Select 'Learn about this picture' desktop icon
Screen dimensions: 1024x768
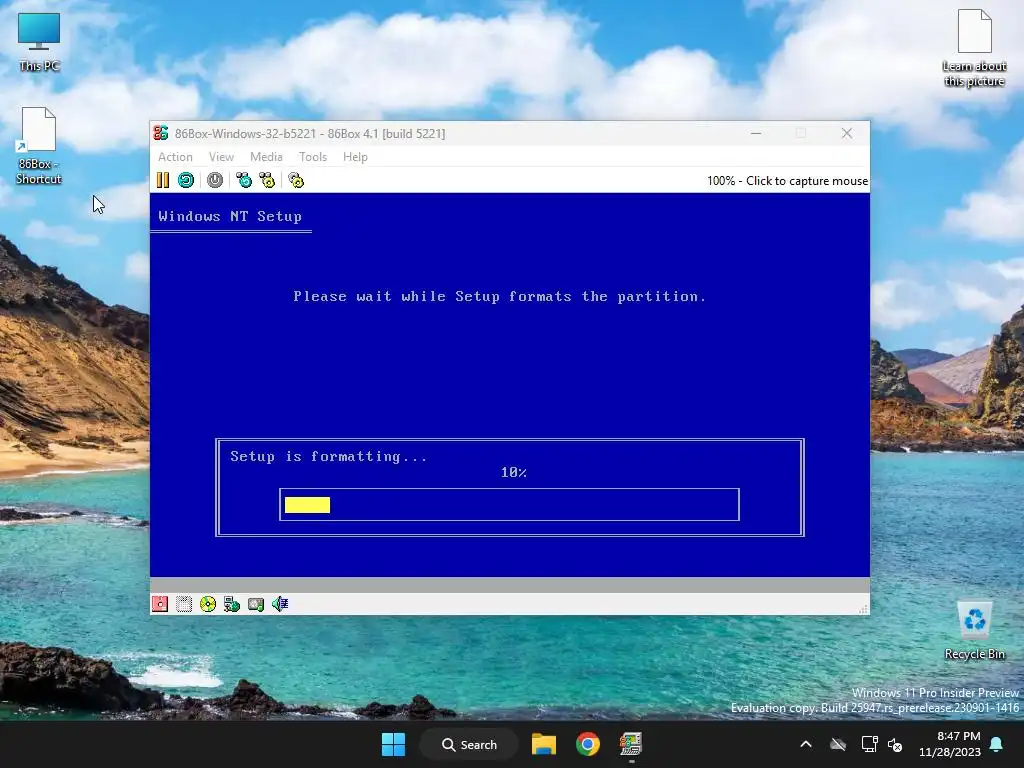pos(974,48)
